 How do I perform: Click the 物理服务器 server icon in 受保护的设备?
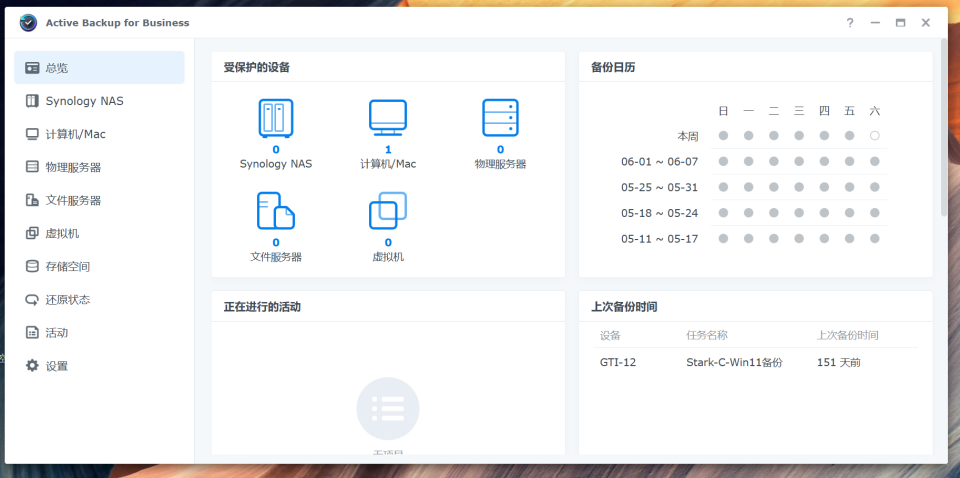tap(500, 118)
